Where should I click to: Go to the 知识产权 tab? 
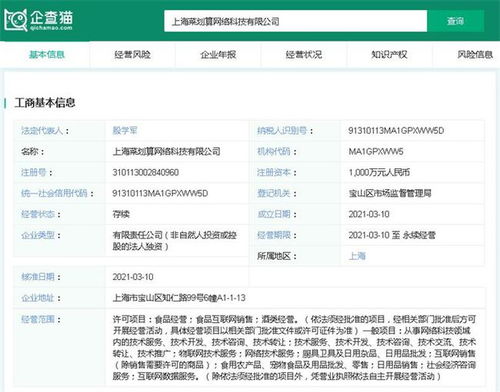389,55
